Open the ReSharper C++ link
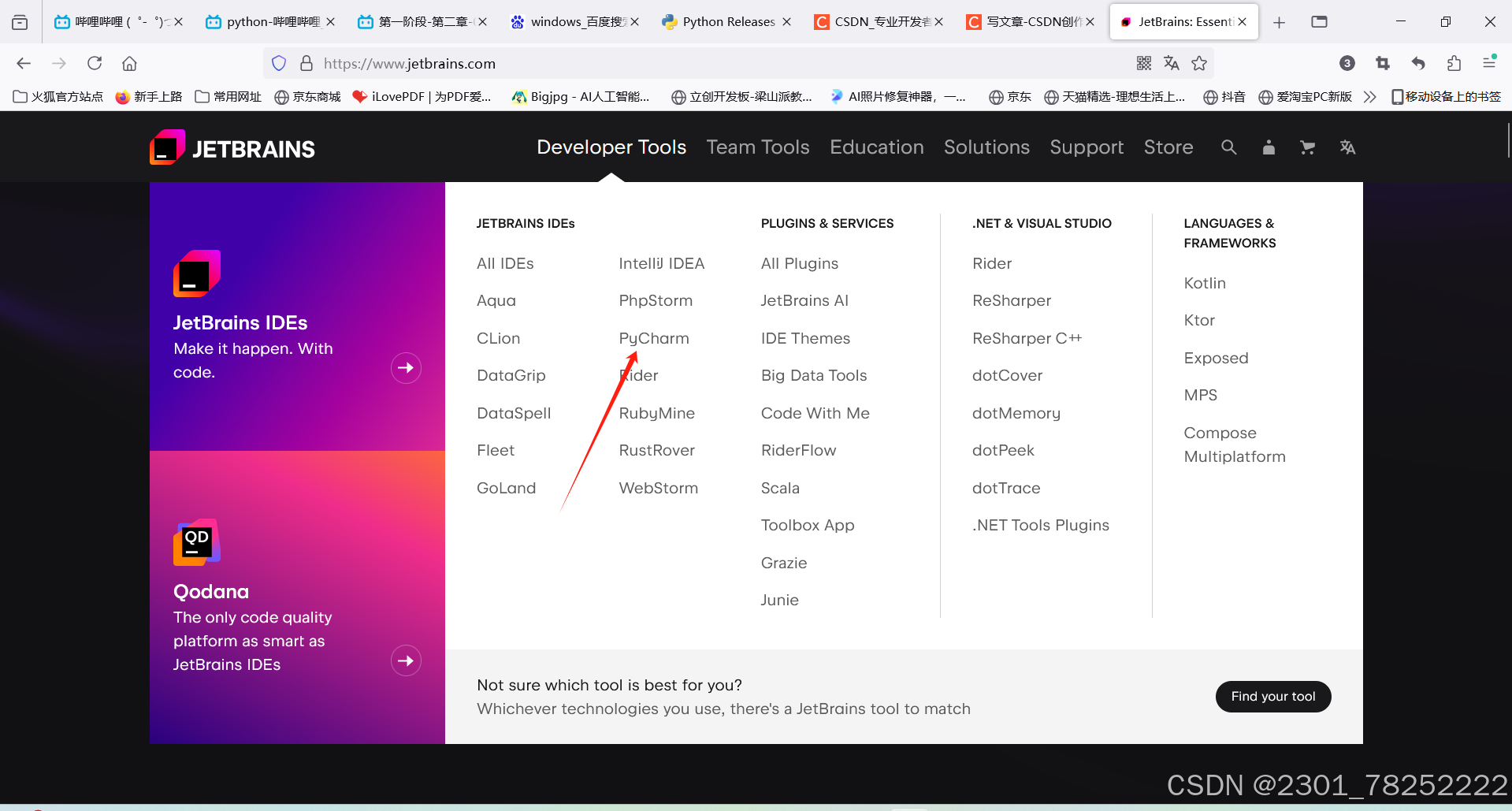The image size is (1512, 811). point(1027,338)
